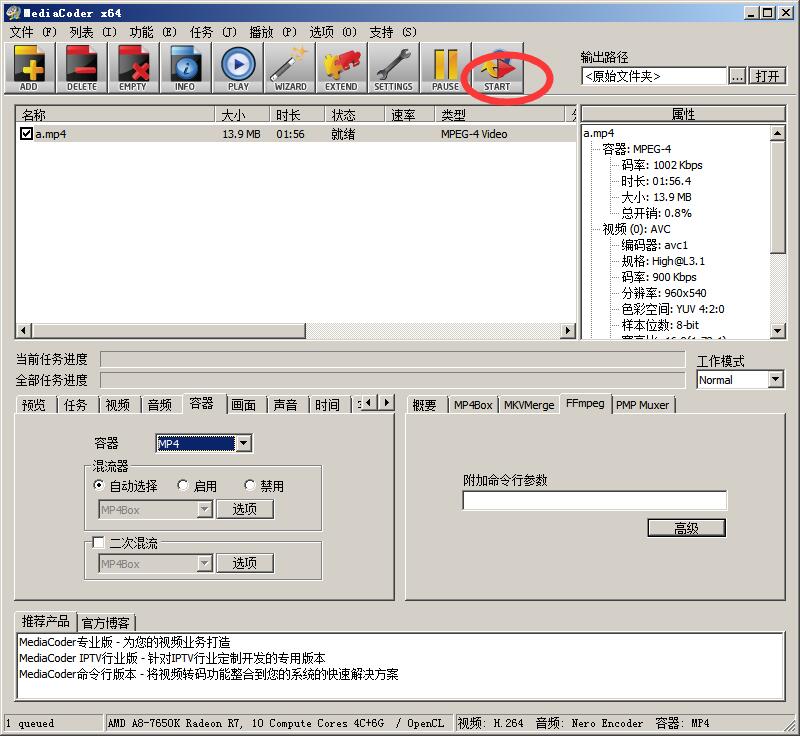Click the MediaCoder title bar app icon
This screenshot has width=800, height=736.
(x=13, y=13)
